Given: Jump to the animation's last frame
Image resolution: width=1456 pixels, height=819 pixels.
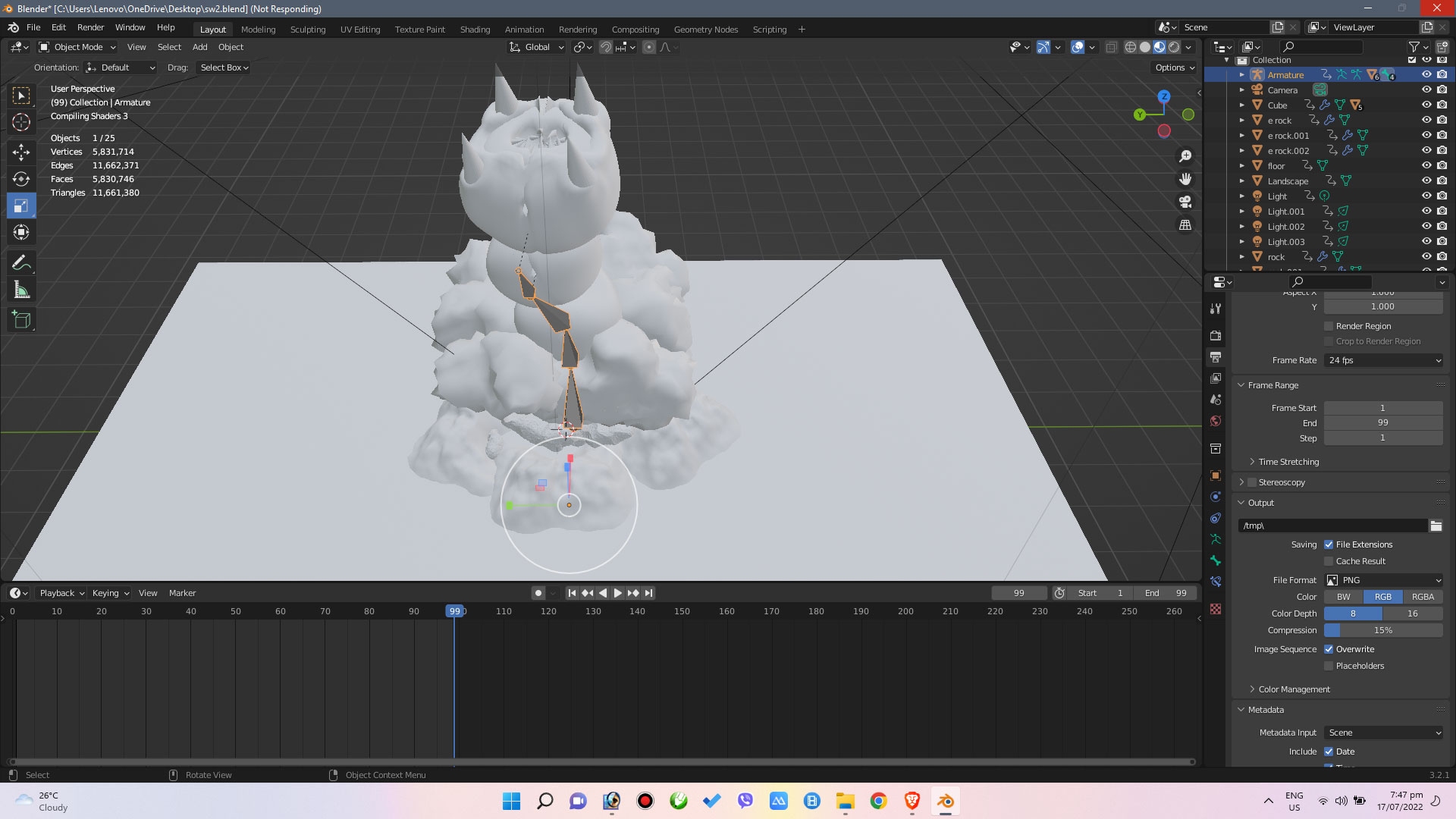Looking at the screenshot, I should pos(648,593).
